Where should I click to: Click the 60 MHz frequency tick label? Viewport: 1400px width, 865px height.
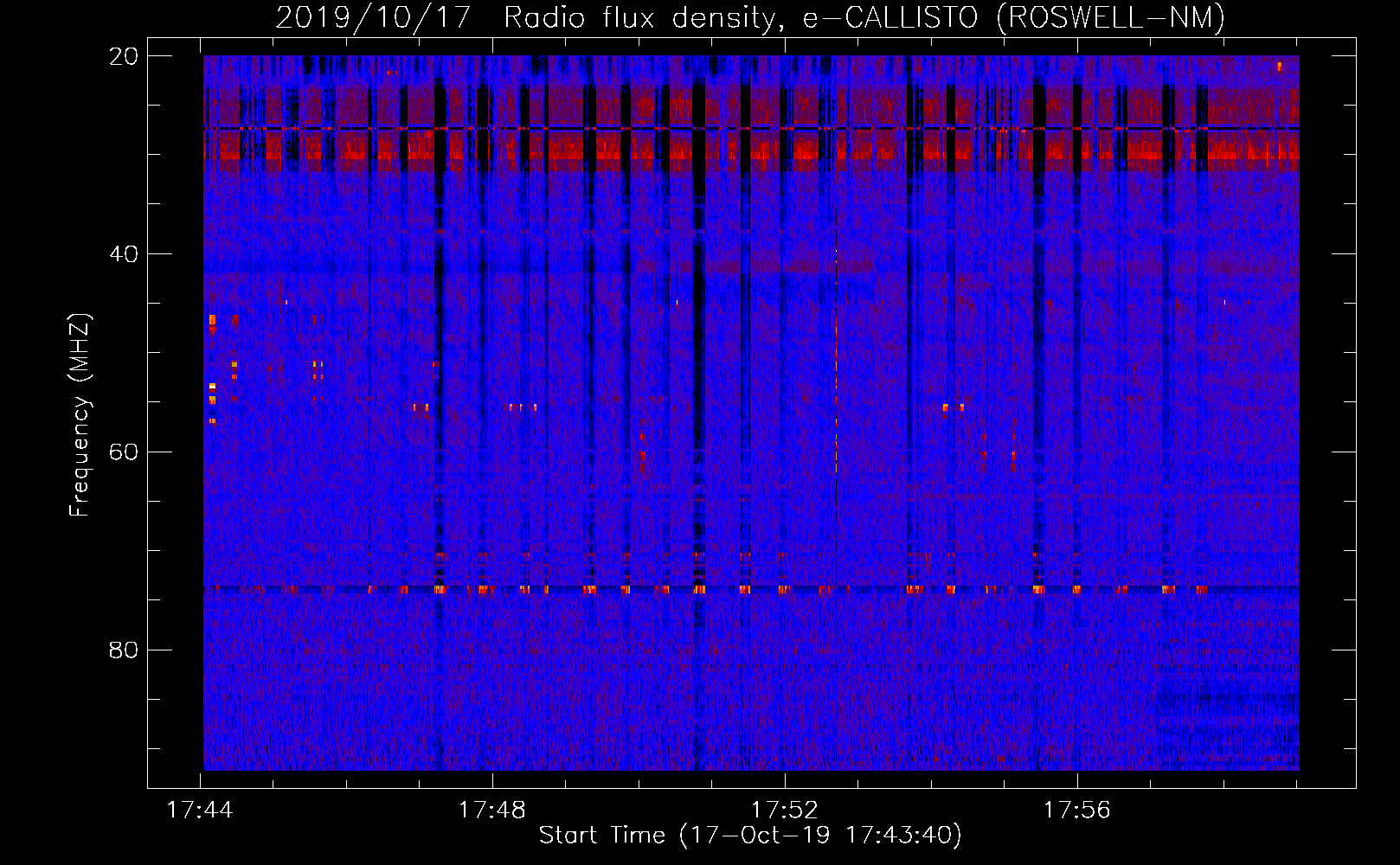tap(124, 452)
